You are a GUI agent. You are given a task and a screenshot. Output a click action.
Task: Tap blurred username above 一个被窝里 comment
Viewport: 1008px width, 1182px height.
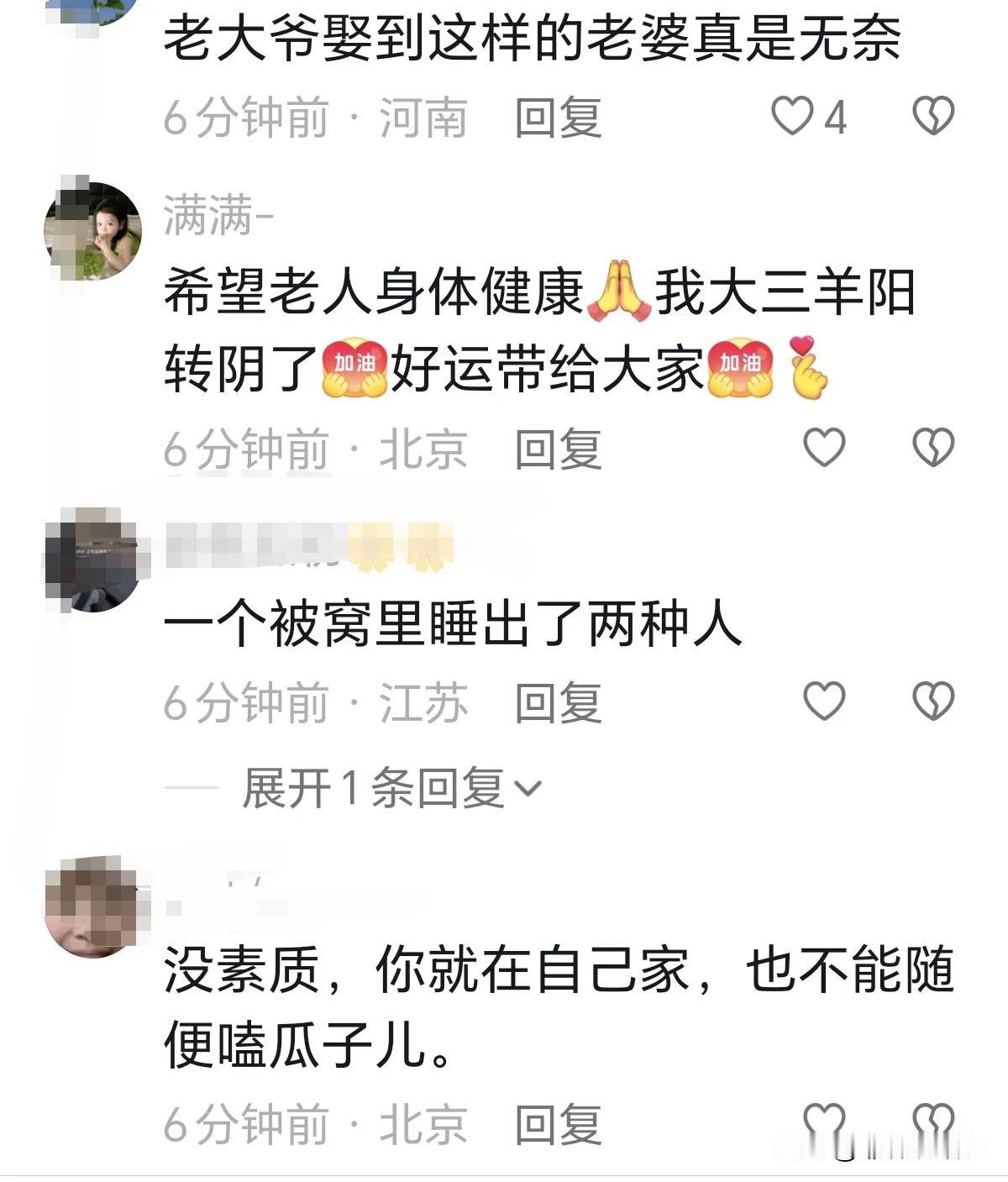coord(309,547)
